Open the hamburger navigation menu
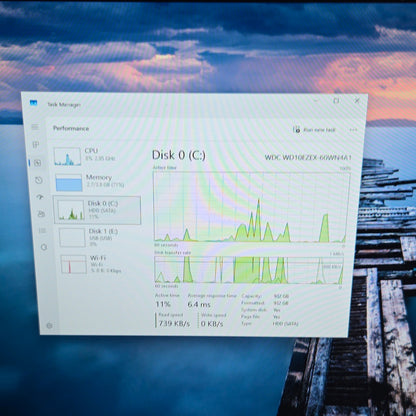Image resolution: width=416 pixels, height=416 pixels. [35, 127]
